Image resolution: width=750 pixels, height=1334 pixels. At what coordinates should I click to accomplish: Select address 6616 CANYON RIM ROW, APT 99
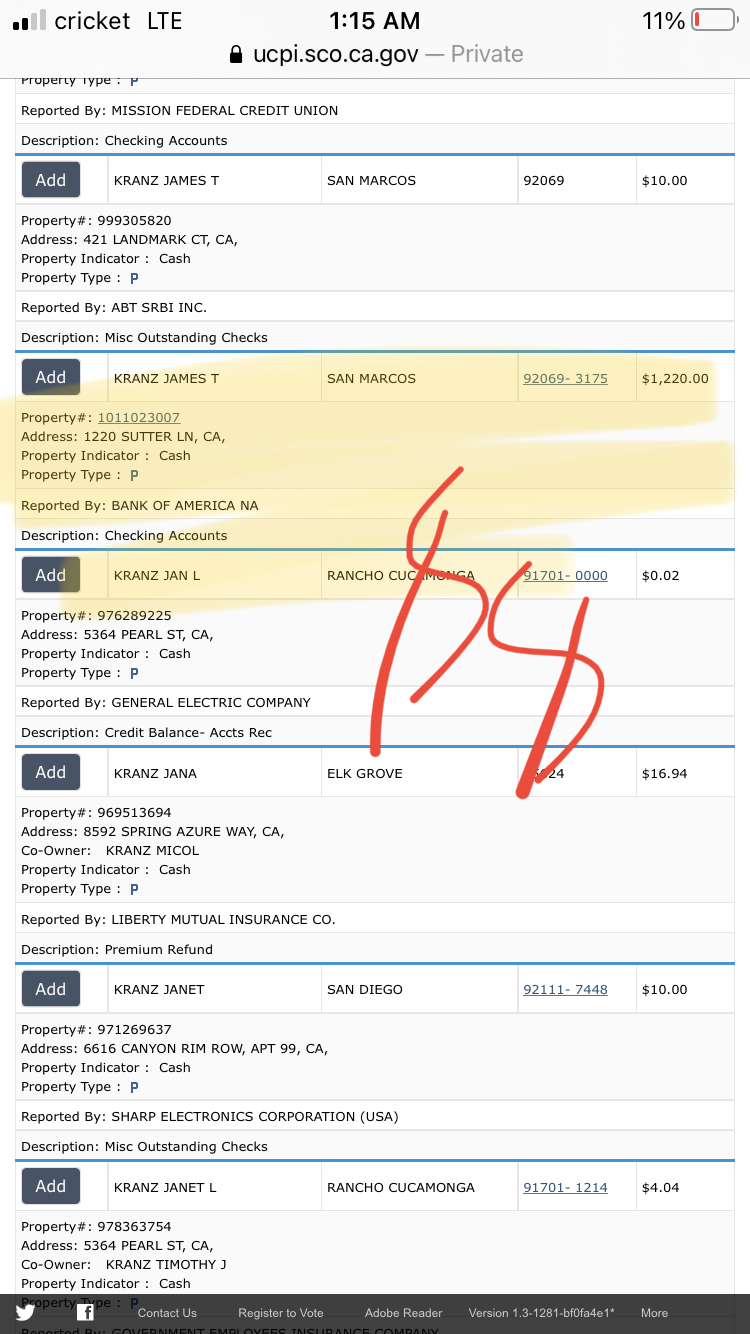click(175, 1049)
